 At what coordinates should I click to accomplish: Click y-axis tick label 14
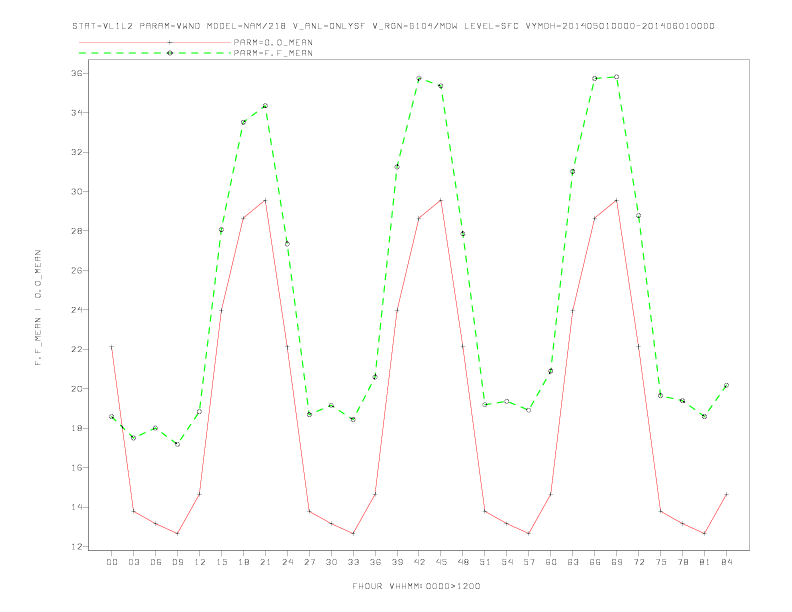point(77,507)
